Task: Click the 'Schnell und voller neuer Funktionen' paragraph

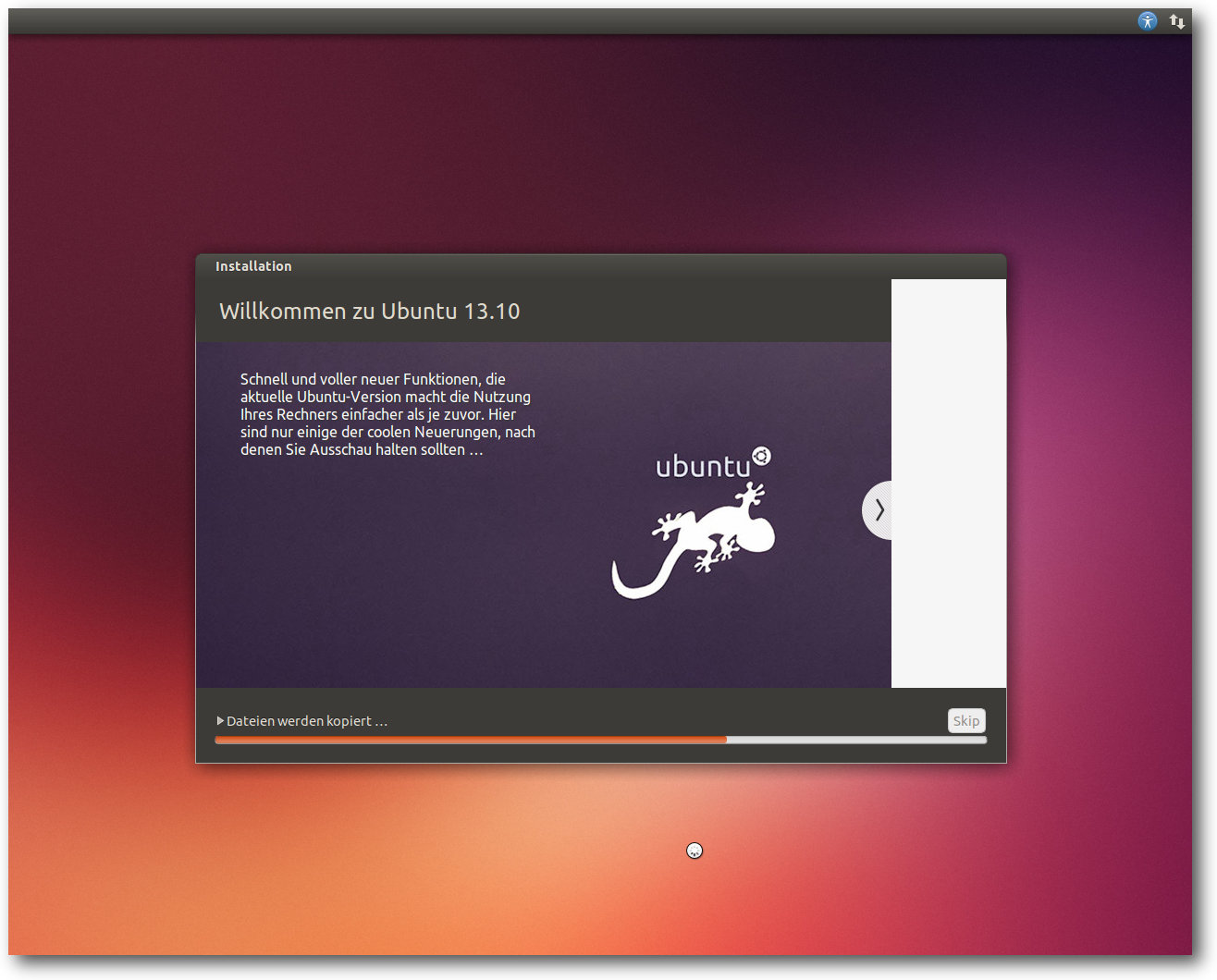Action: point(387,414)
